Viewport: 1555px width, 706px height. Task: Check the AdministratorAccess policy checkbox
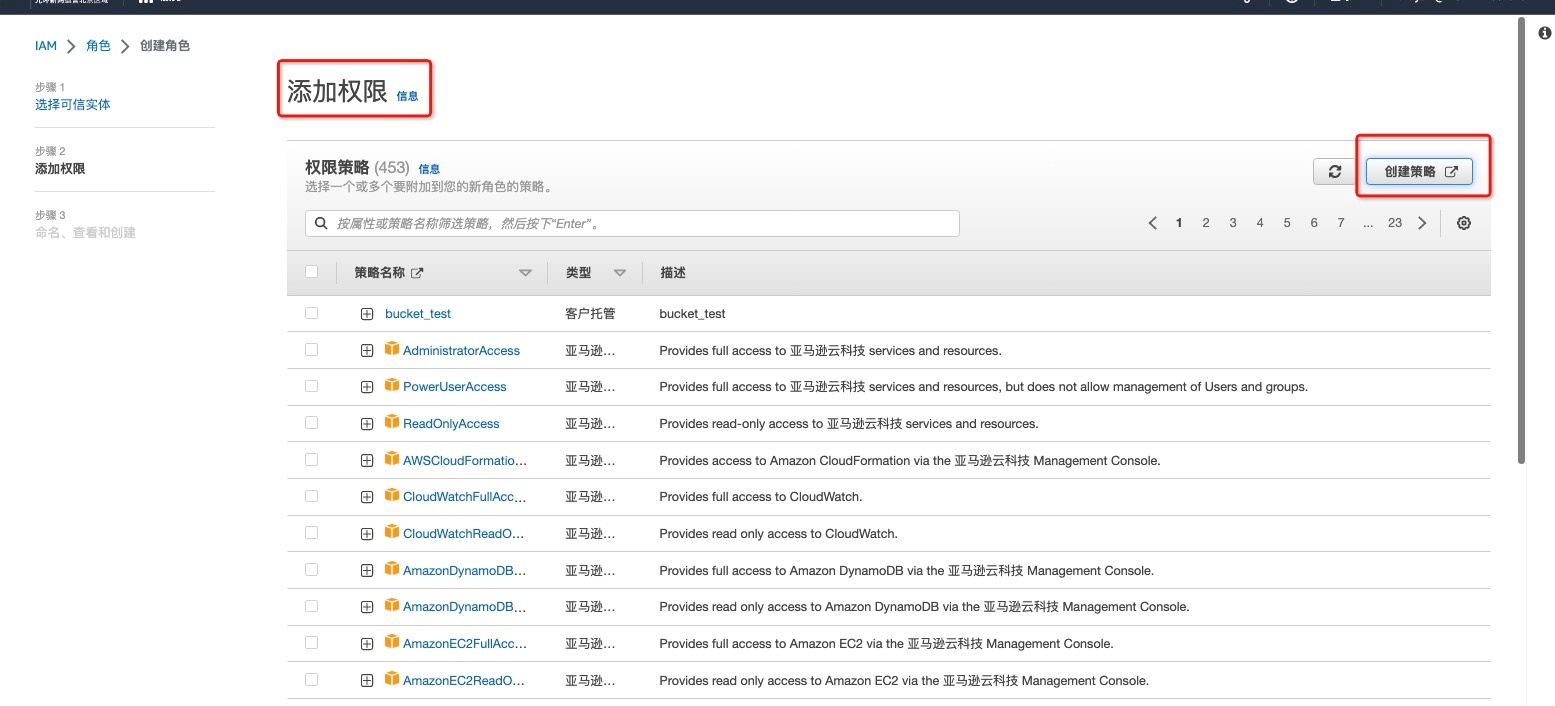coord(311,350)
